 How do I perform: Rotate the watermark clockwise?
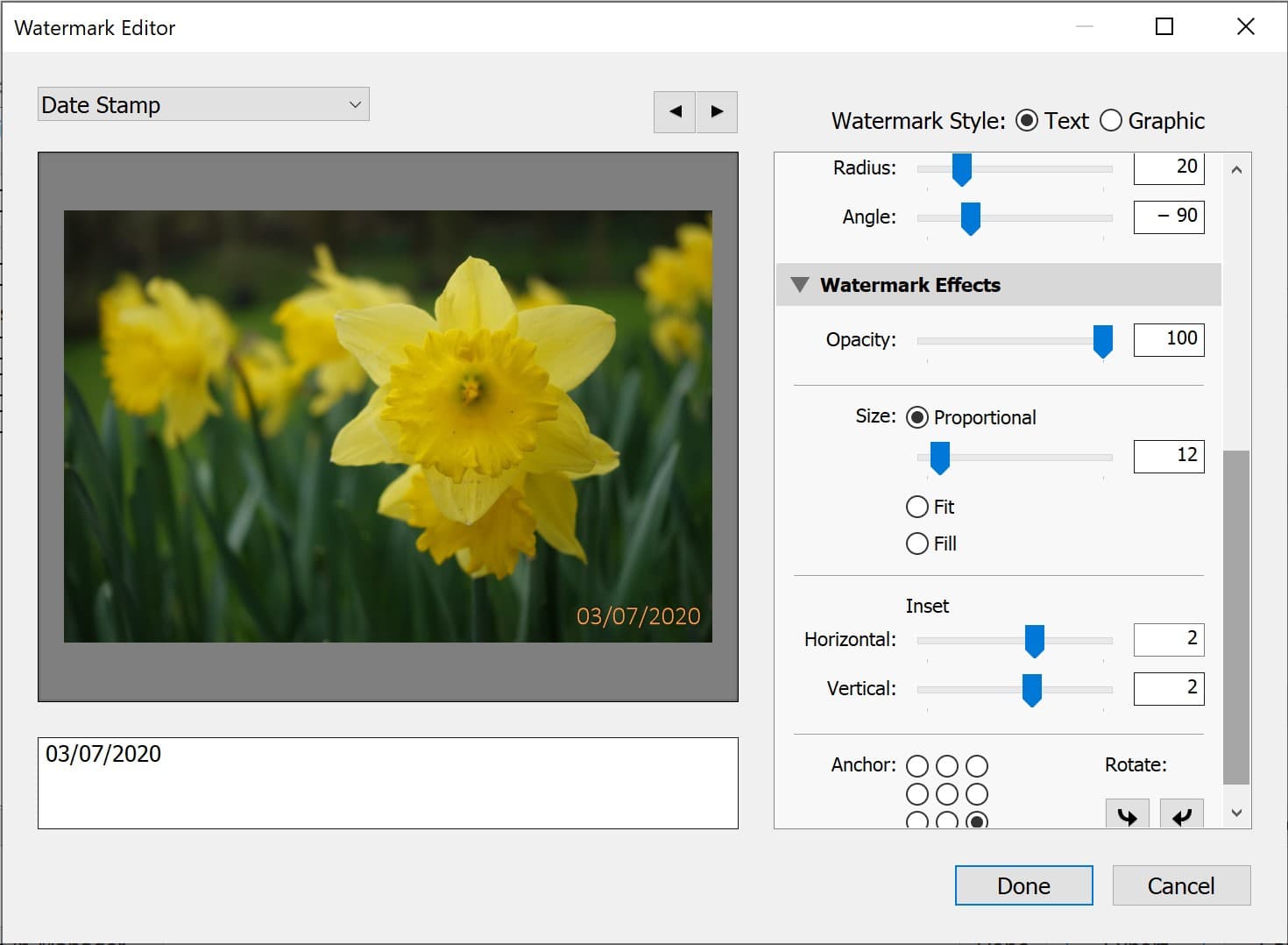1127,817
